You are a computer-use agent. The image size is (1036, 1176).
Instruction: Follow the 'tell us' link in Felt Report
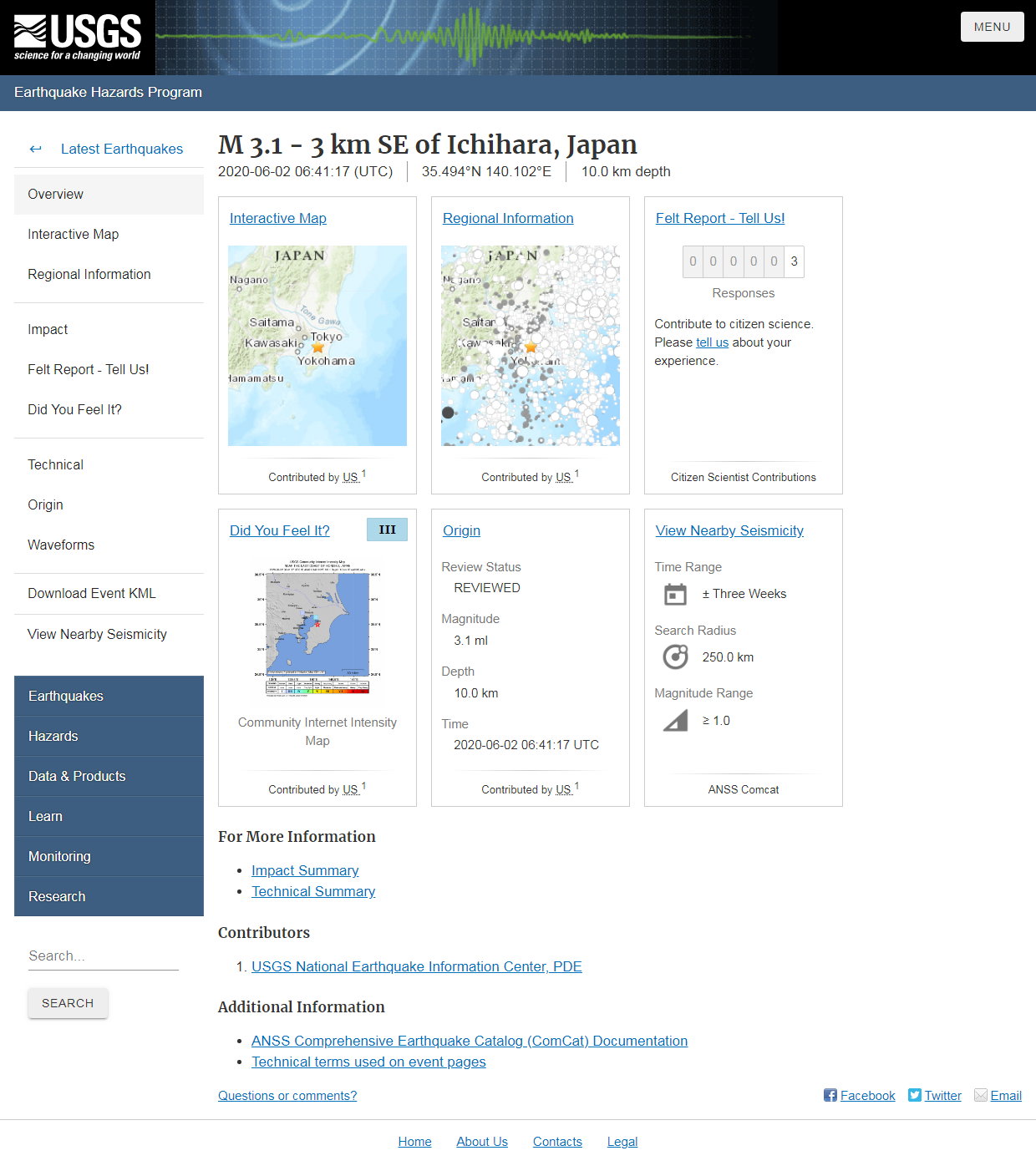[712, 342]
